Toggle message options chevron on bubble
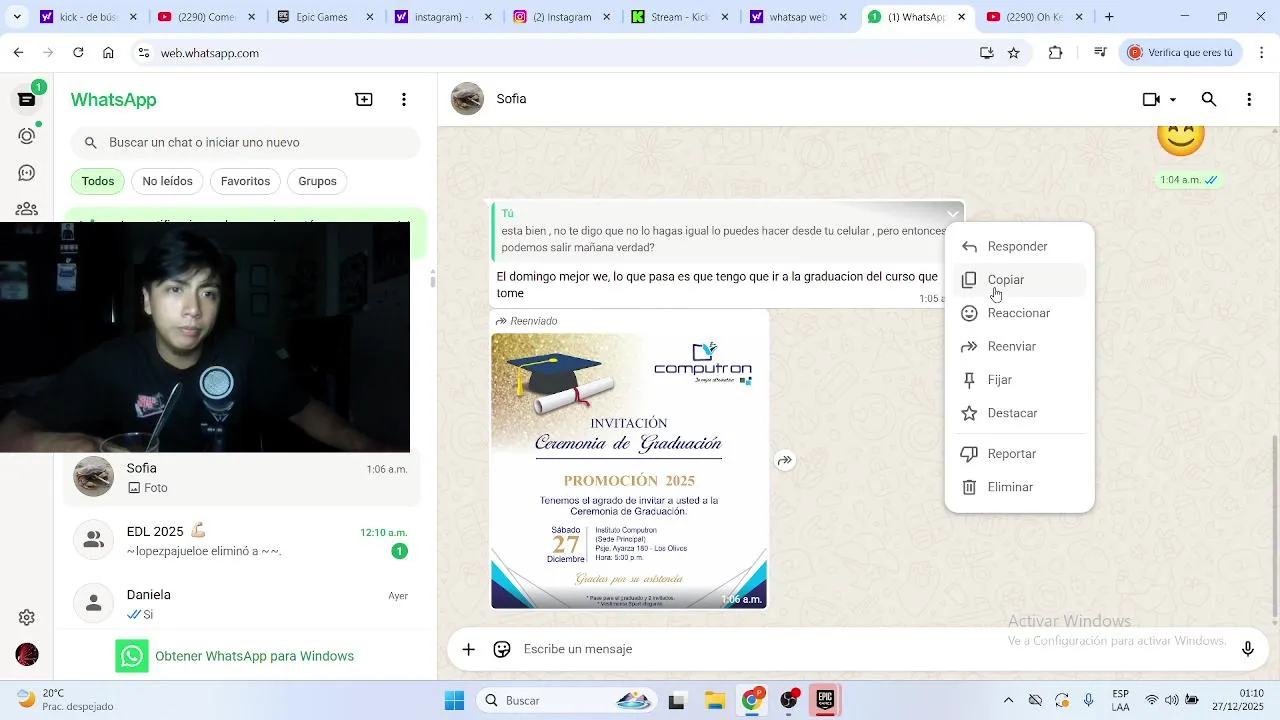The width and height of the screenshot is (1280, 720). (x=952, y=213)
